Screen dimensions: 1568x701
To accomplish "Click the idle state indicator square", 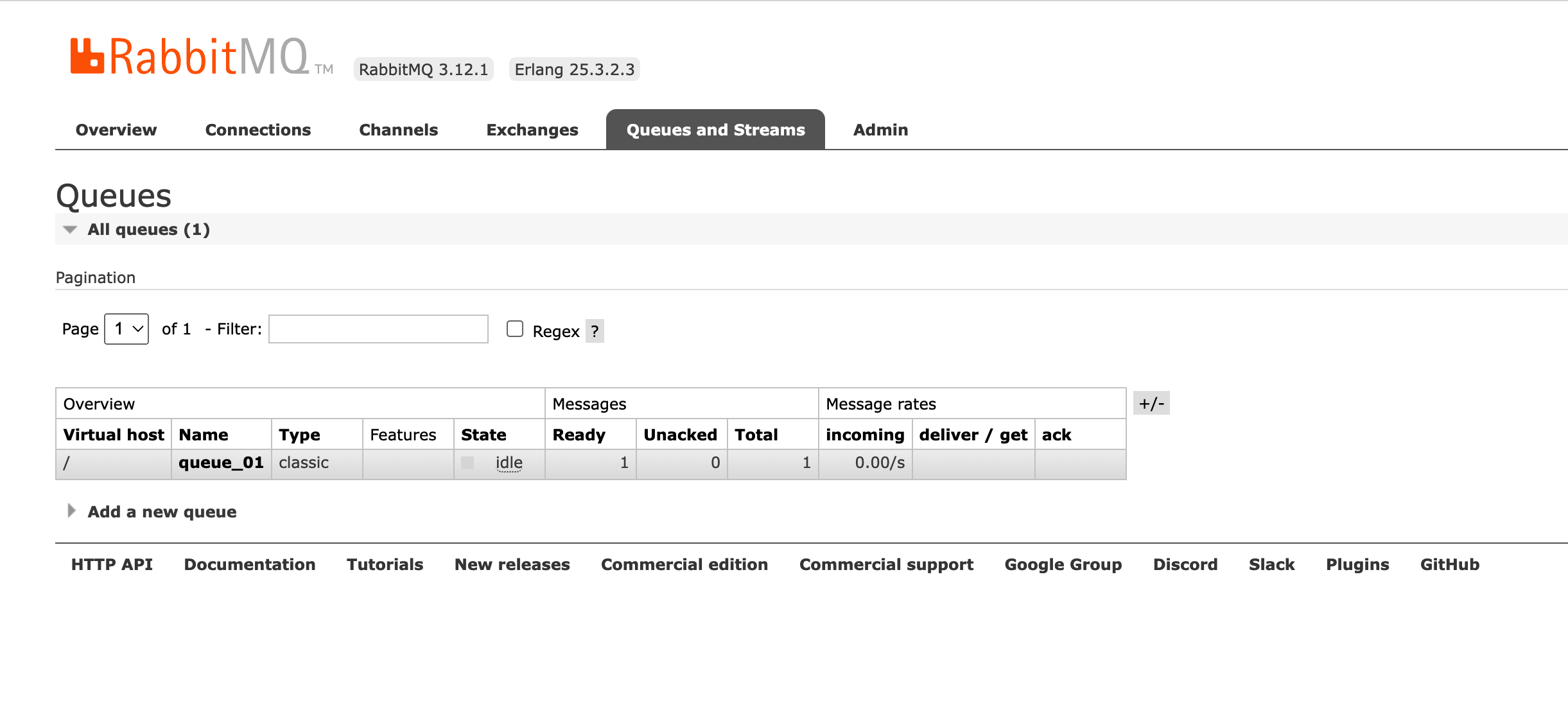I will click(x=467, y=463).
